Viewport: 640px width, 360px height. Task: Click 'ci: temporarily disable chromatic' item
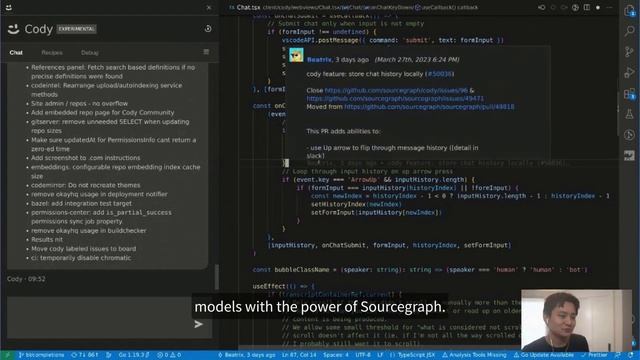(81, 258)
